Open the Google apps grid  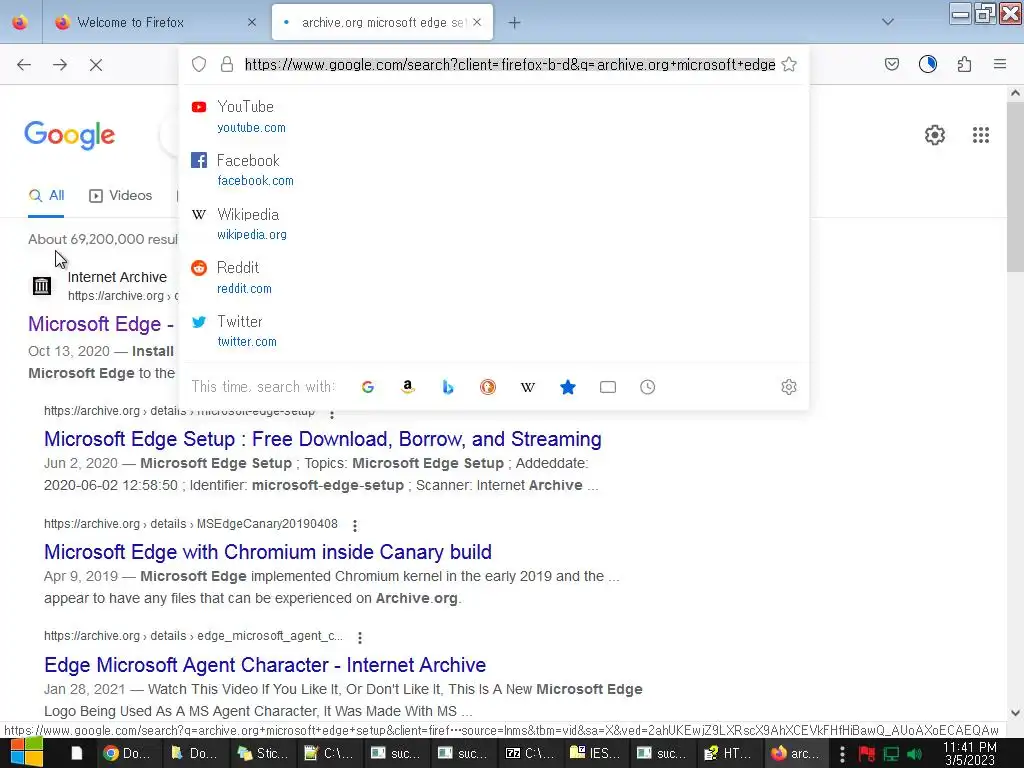(x=980, y=135)
